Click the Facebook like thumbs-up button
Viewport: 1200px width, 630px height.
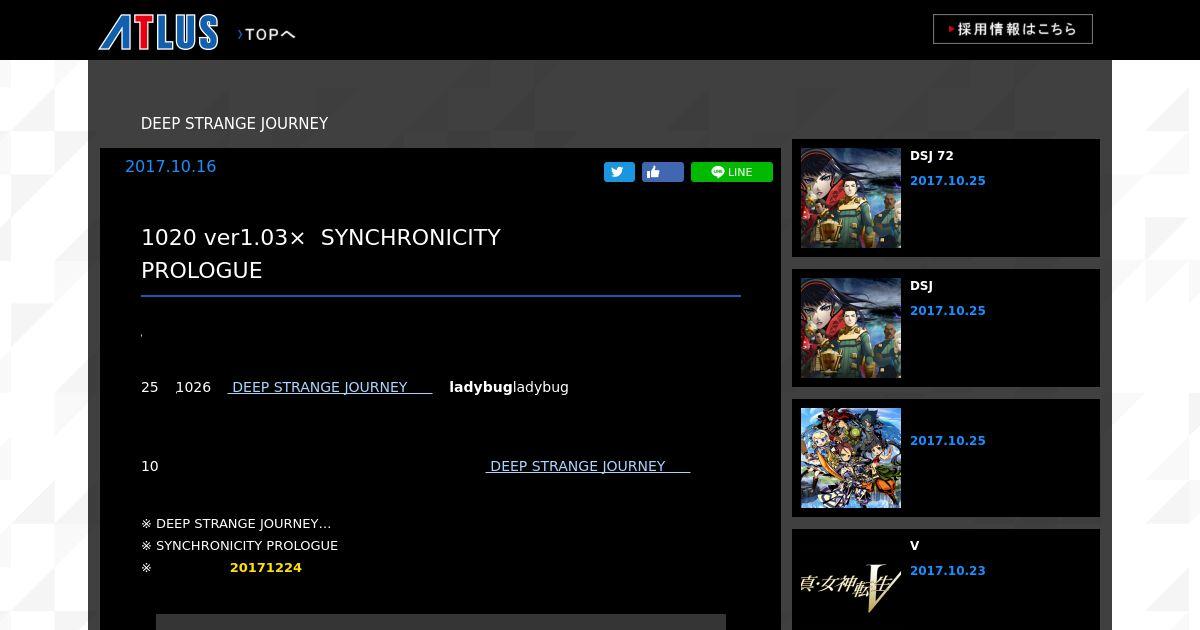663,172
